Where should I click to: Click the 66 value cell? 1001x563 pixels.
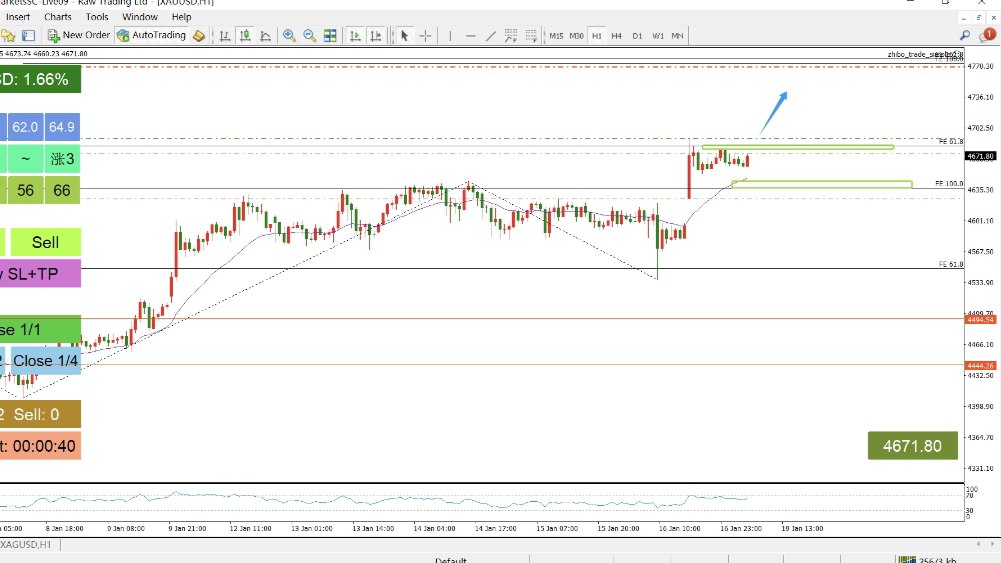62,190
